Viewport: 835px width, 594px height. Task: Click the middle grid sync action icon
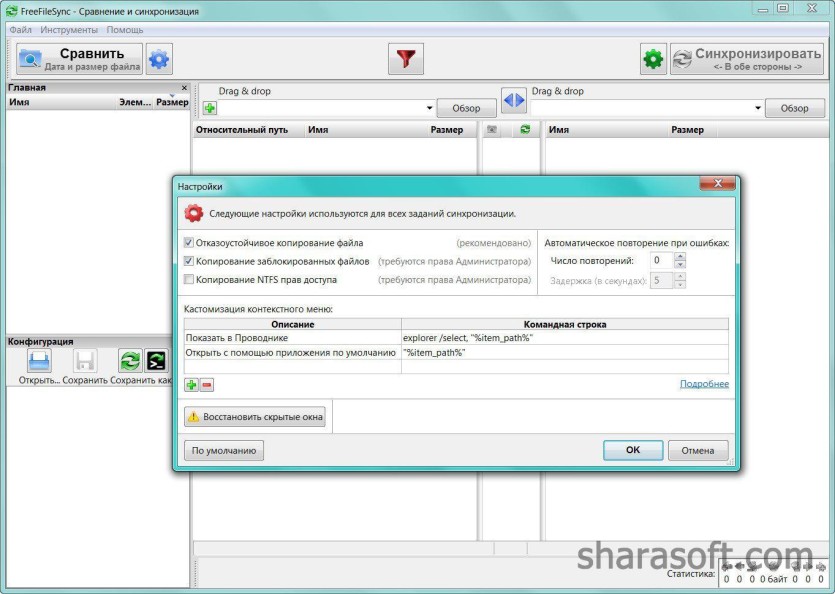pyautogui.click(x=525, y=129)
